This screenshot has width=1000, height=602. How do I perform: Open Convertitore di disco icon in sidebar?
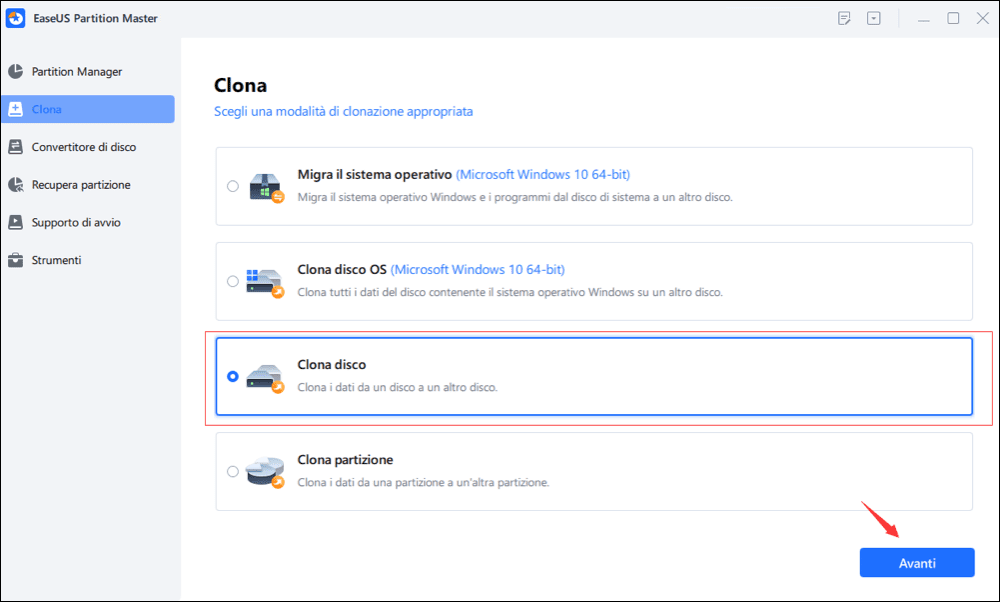[x=15, y=147]
